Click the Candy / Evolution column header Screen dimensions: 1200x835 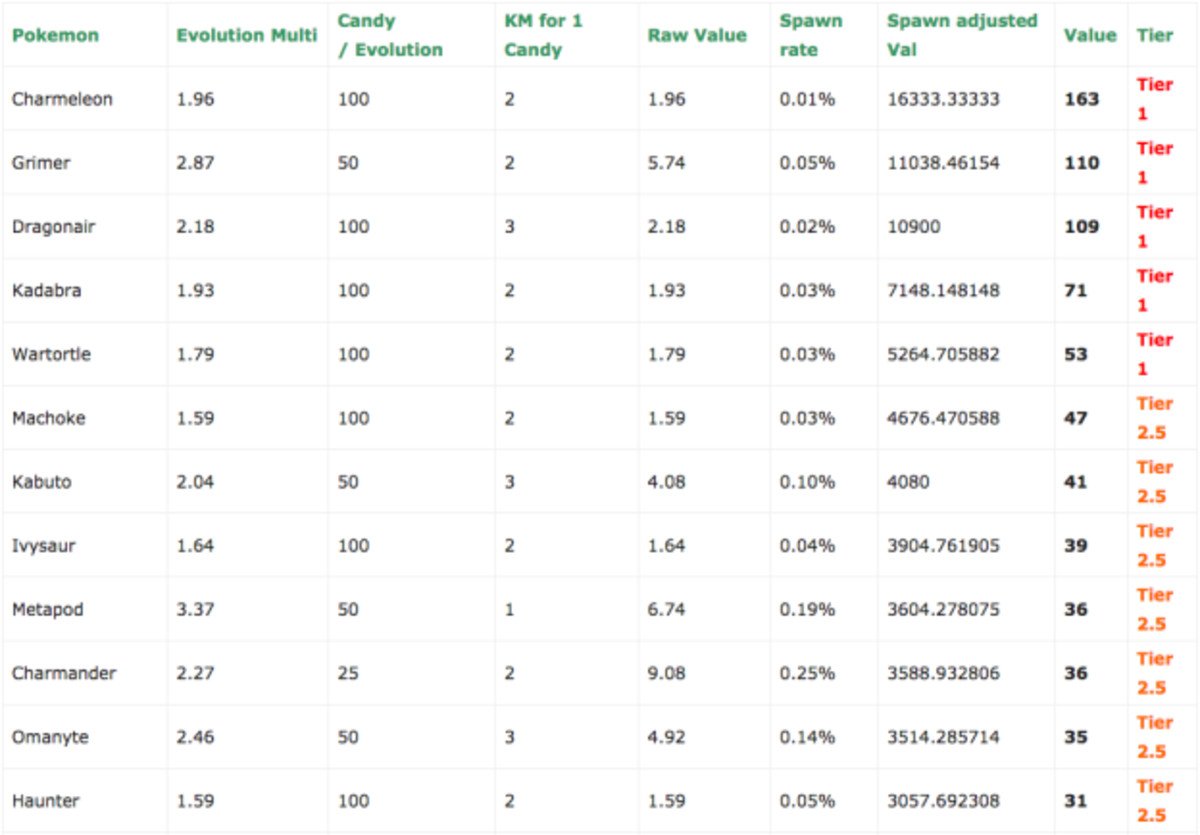coord(390,35)
